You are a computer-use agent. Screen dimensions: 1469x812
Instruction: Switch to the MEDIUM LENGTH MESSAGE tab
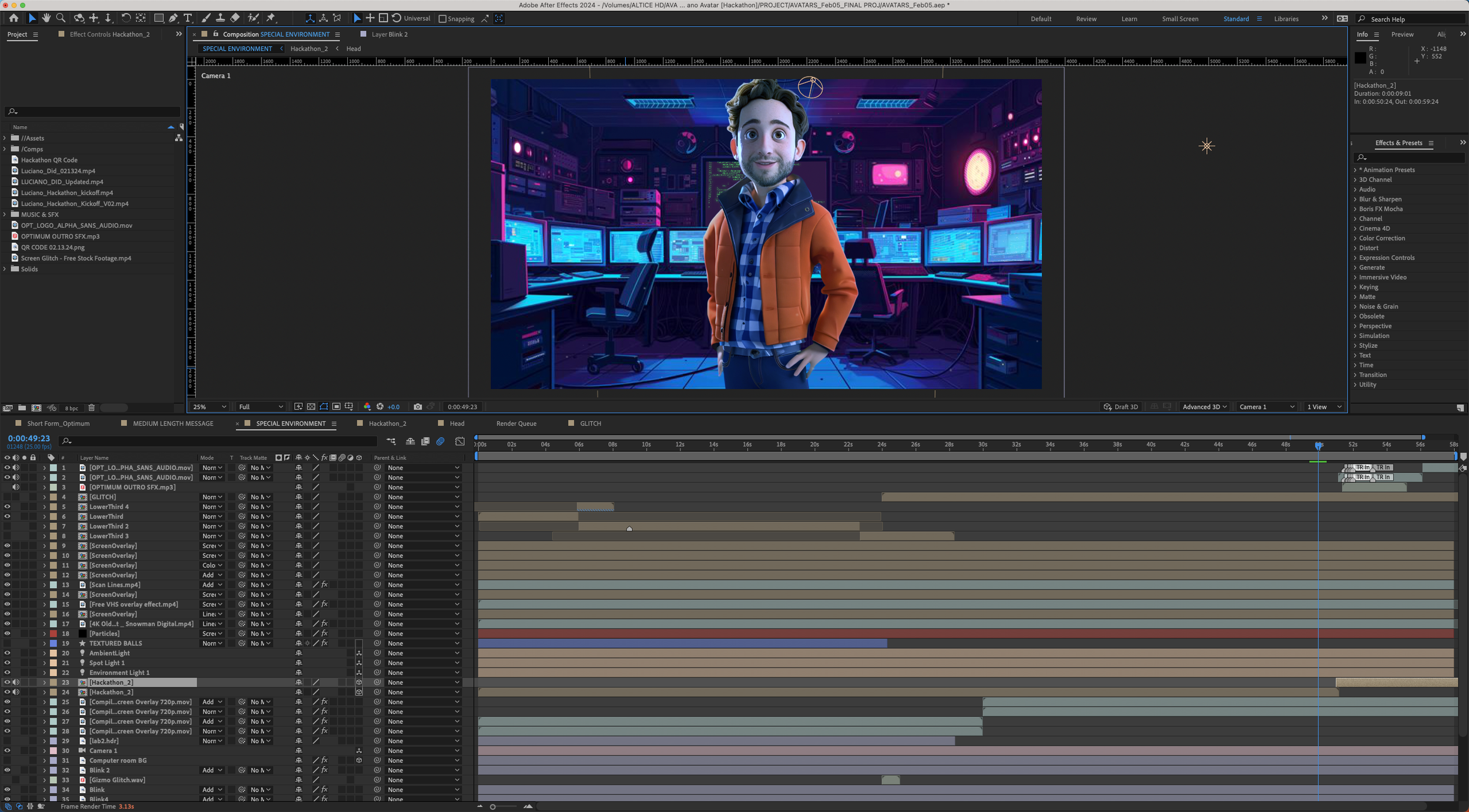pos(173,423)
